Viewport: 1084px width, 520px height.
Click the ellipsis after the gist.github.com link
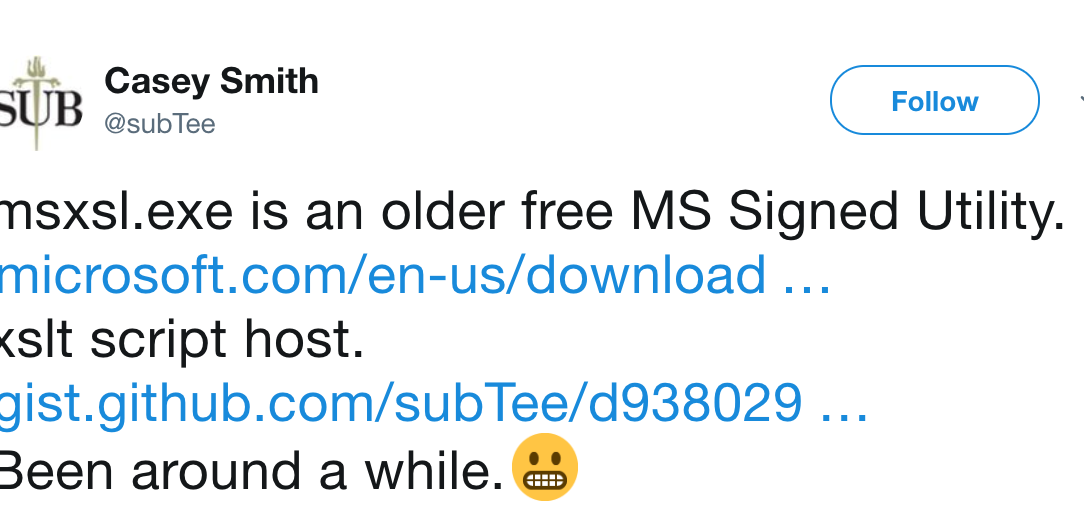tap(843, 407)
